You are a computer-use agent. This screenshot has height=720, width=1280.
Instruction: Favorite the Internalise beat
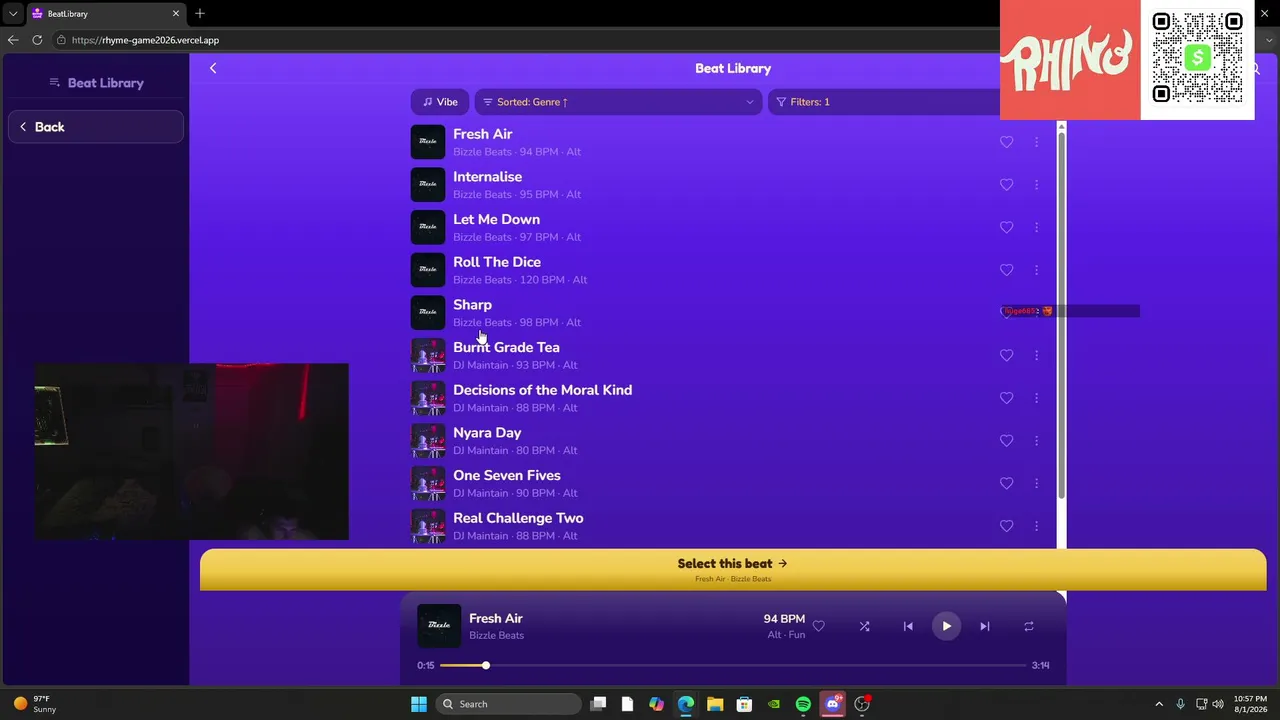point(1006,185)
